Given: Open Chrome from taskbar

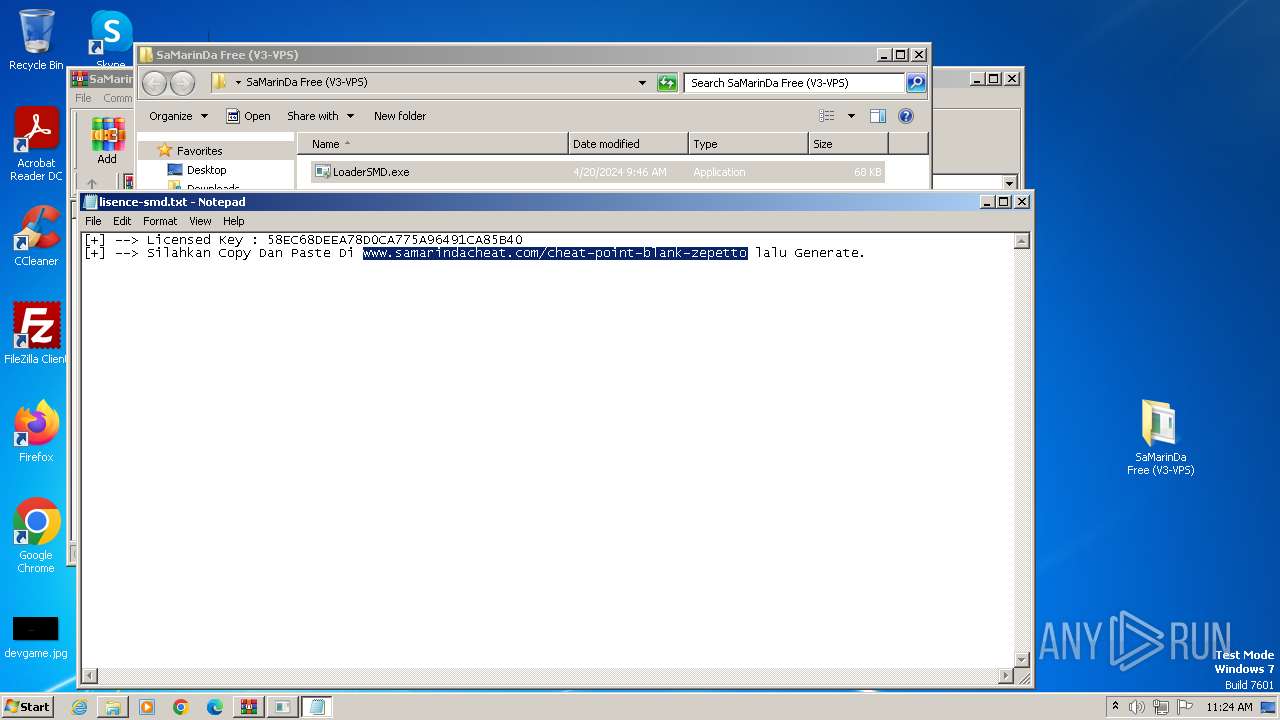Looking at the screenshot, I should pos(181,707).
